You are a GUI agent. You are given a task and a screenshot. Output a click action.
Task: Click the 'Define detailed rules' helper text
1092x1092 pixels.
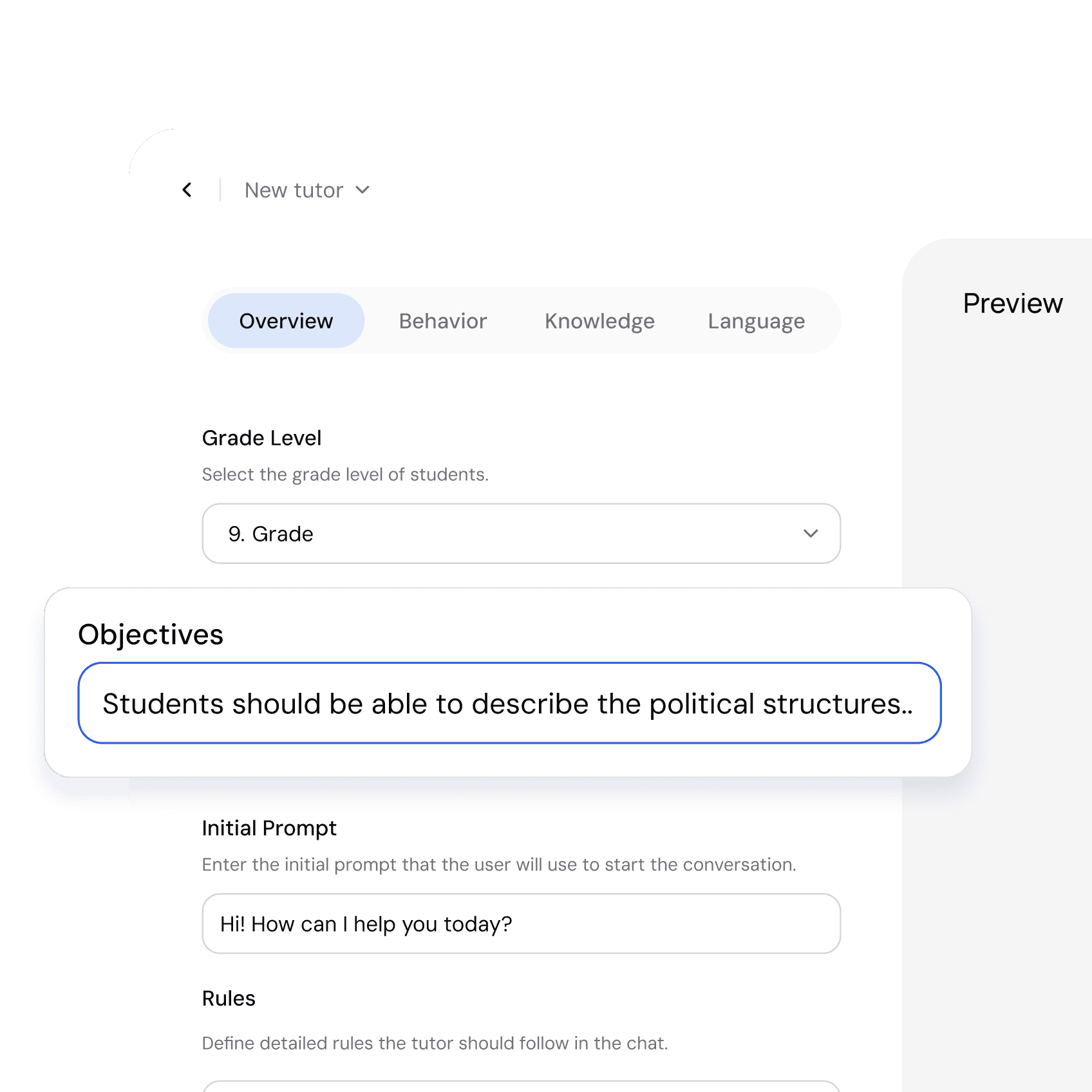(435, 1043)
